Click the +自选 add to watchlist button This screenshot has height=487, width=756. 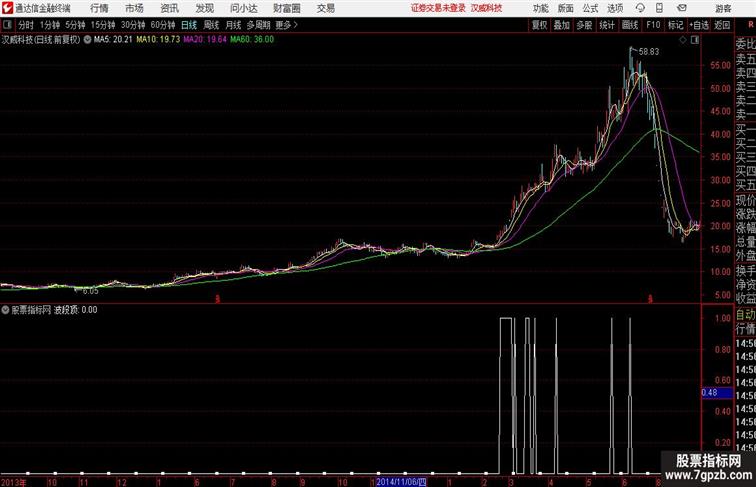point(699,25)
